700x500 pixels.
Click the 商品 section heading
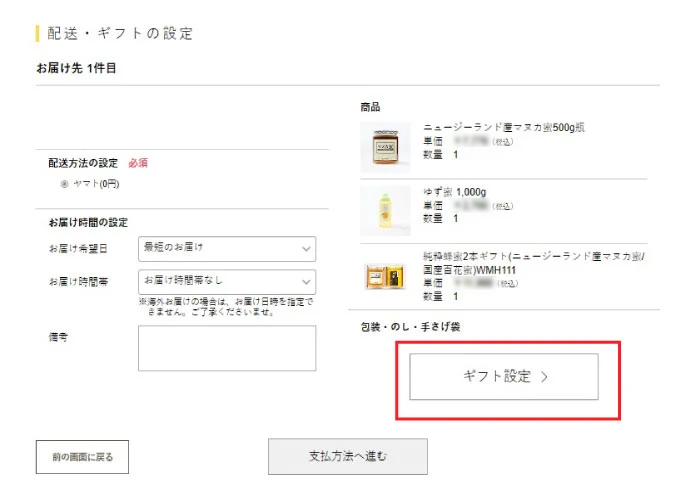pyautogui.click(x=370, y=106)
